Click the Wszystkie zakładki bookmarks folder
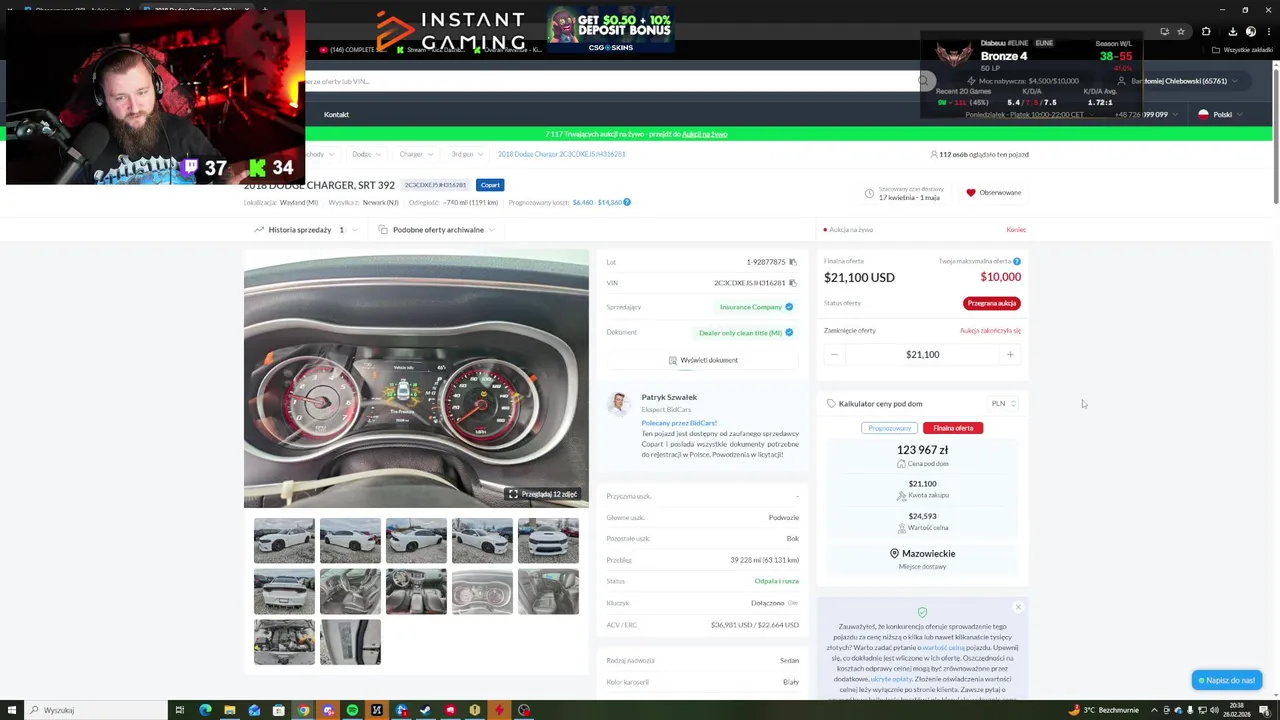This screenshot has width=1280, height=720. [1243, 49]
